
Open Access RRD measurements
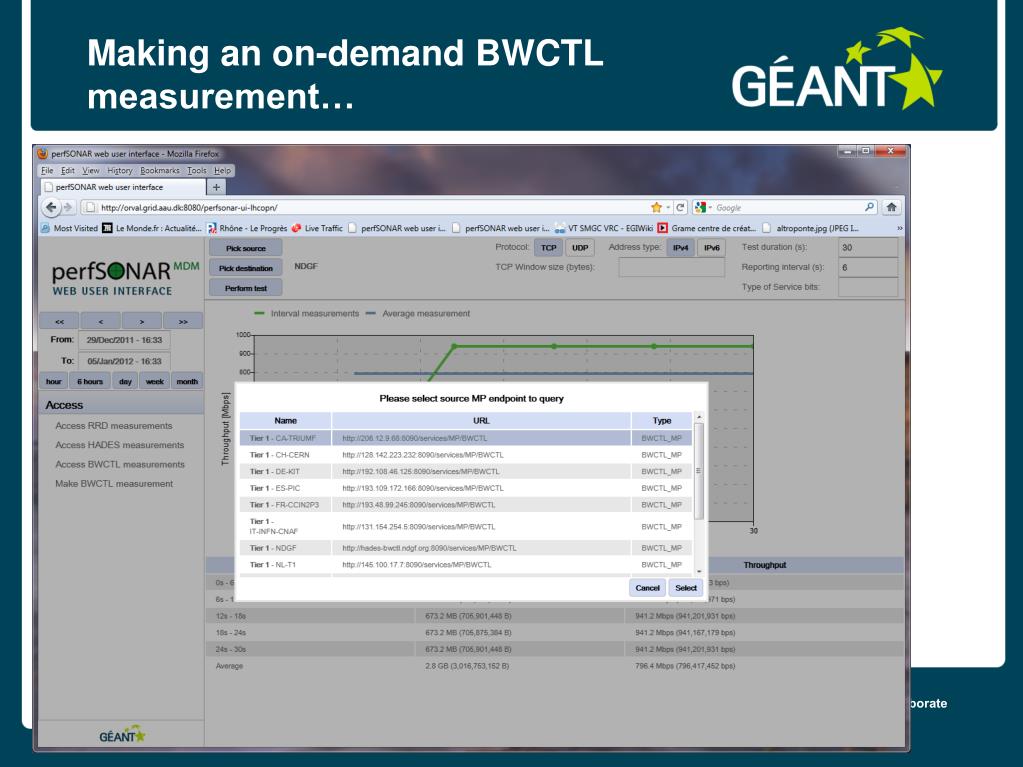click(114, 425)
